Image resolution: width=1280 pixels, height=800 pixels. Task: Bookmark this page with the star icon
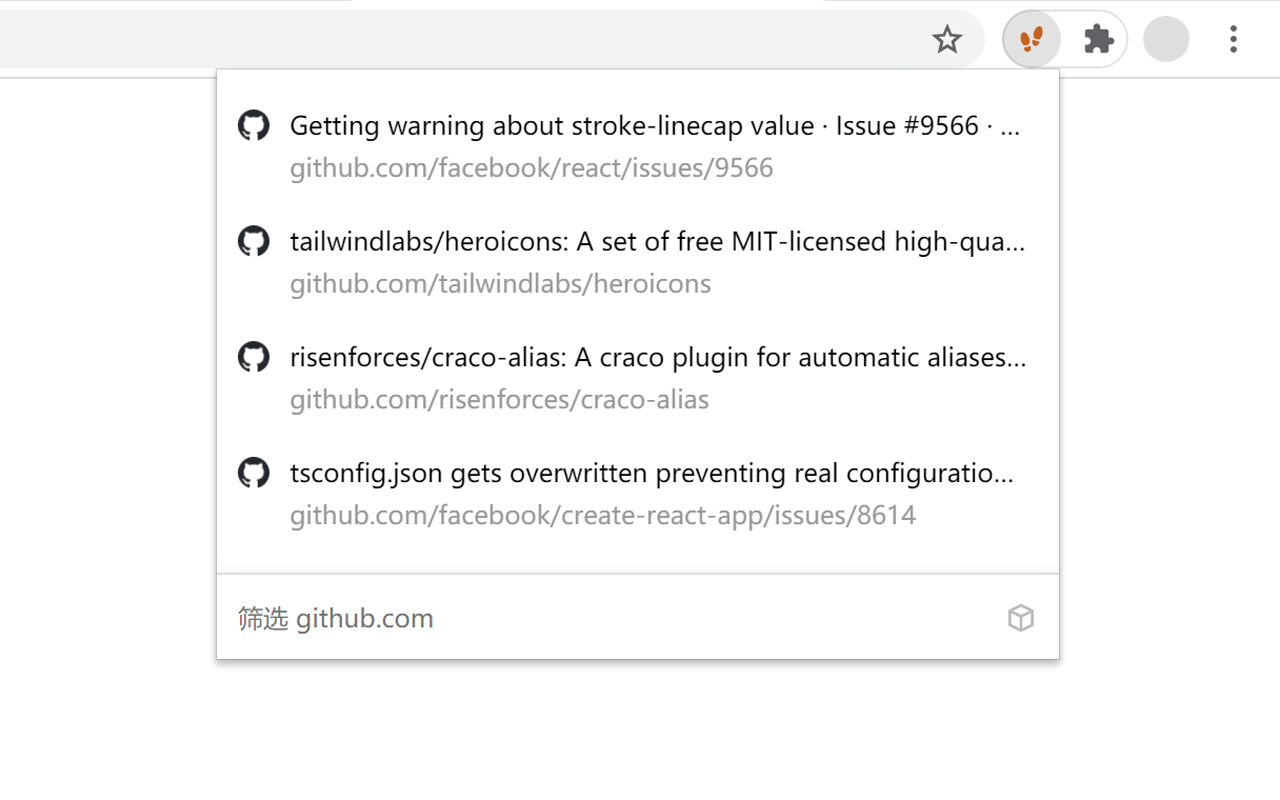click(946, 40)
